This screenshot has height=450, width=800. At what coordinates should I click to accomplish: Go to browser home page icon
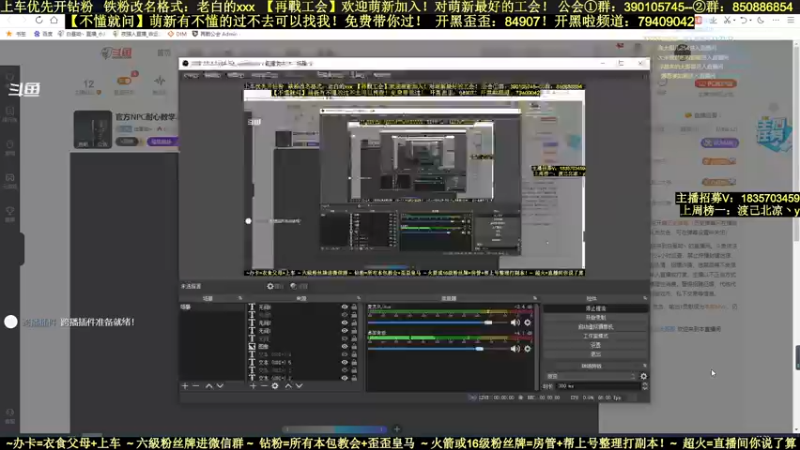pos(54,20)
